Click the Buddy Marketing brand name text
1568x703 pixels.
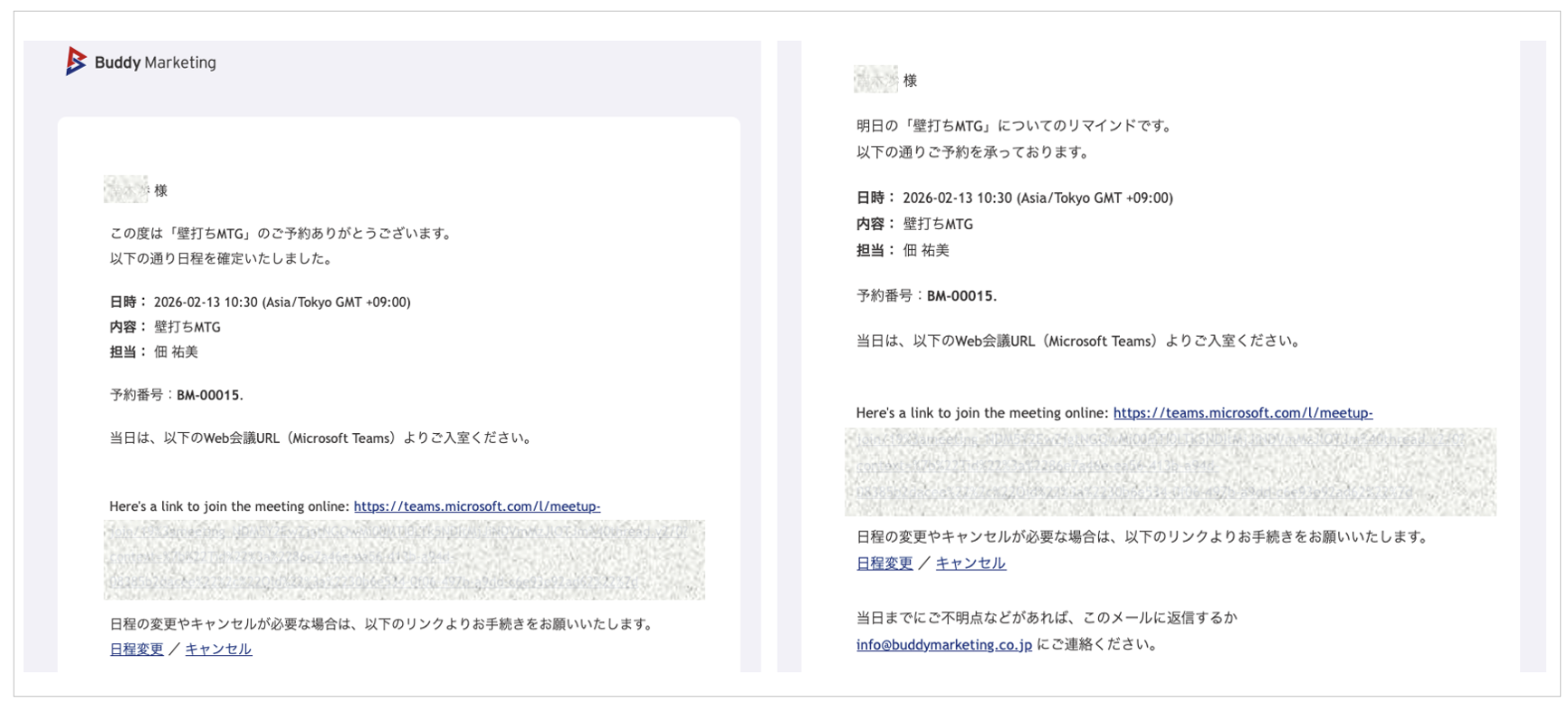click(x=155, y=63)
